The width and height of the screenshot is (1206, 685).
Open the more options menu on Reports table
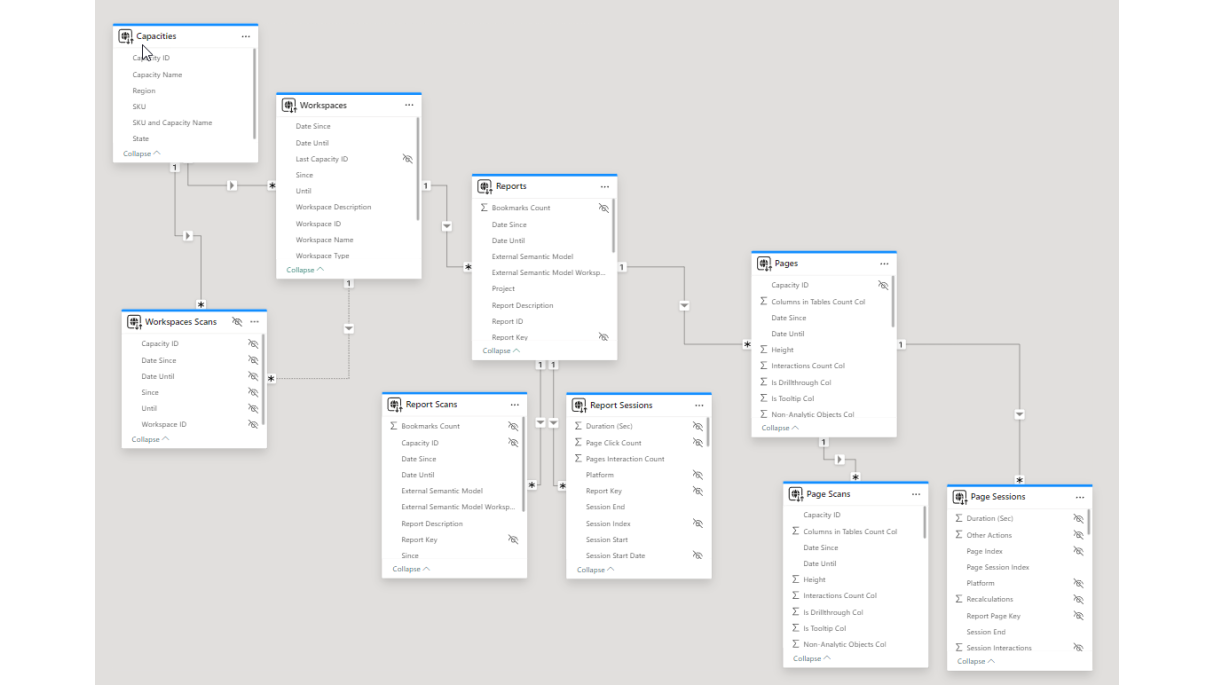click(604, 186)
